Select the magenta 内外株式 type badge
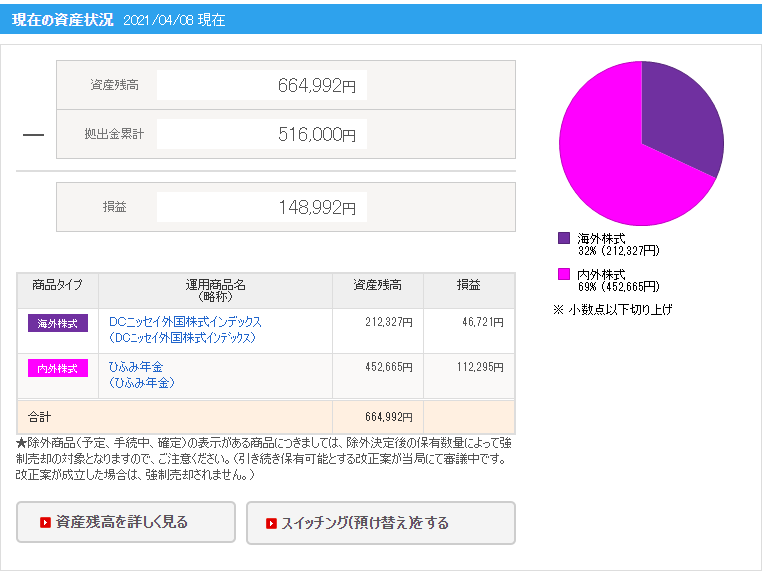The width and height of the screenshot is (770, 579). [58, 368]
